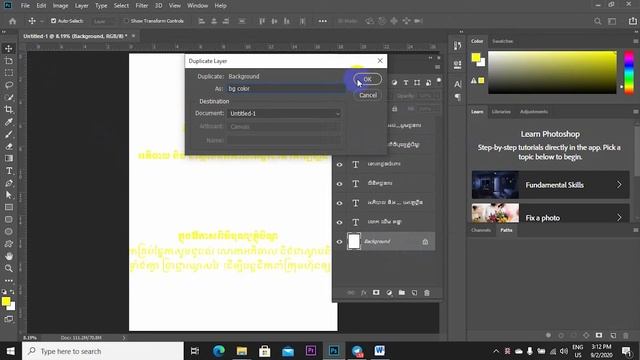Click the 'As' name field with bg color

(286, 89)
